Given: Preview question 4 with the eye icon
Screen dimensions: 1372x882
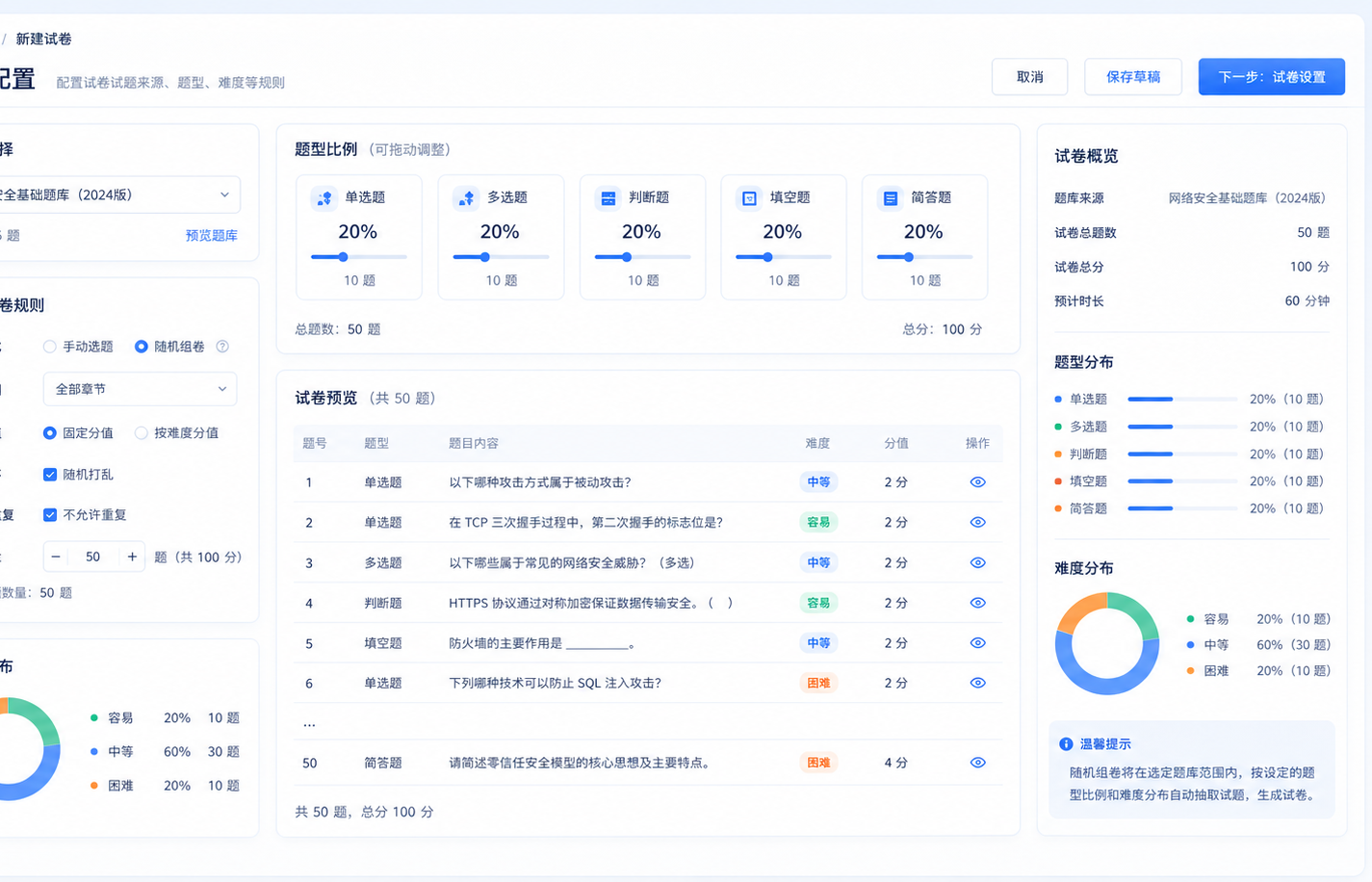Looking at the screenshot, I should coord(977,603).
